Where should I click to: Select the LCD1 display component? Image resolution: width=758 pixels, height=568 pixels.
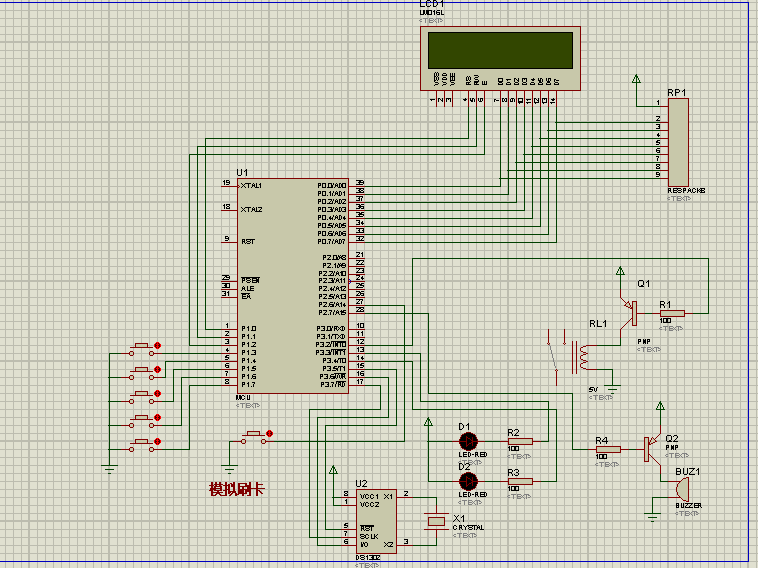[x=500, y=48]
